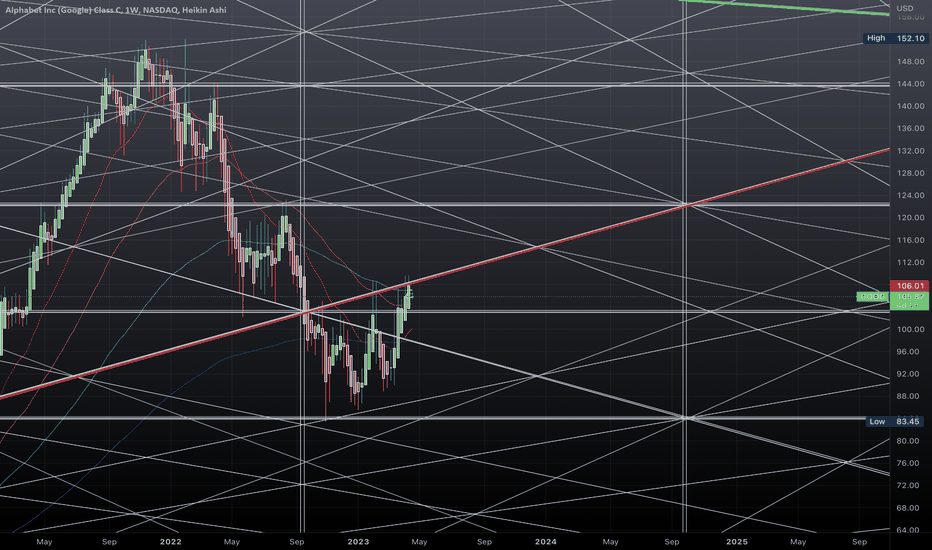Viewport: 932px width, 550px height.
Task: Click the red 106.01 price tag
Action: (x=910, y=286)
